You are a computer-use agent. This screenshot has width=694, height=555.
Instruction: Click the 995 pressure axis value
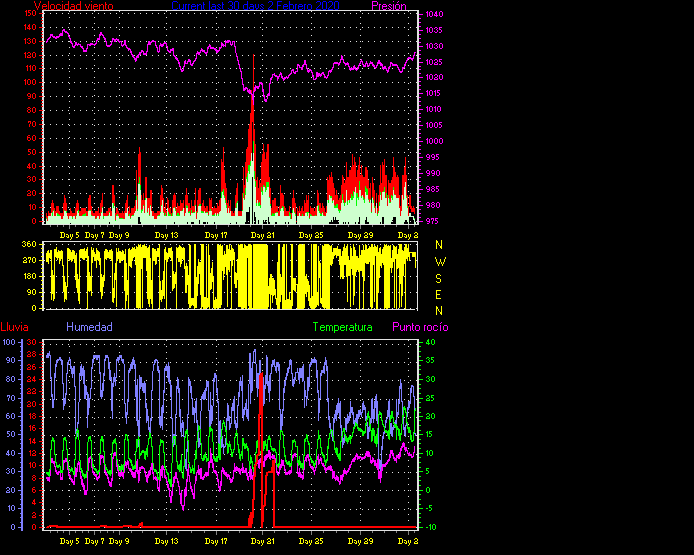tap(432, 157)
